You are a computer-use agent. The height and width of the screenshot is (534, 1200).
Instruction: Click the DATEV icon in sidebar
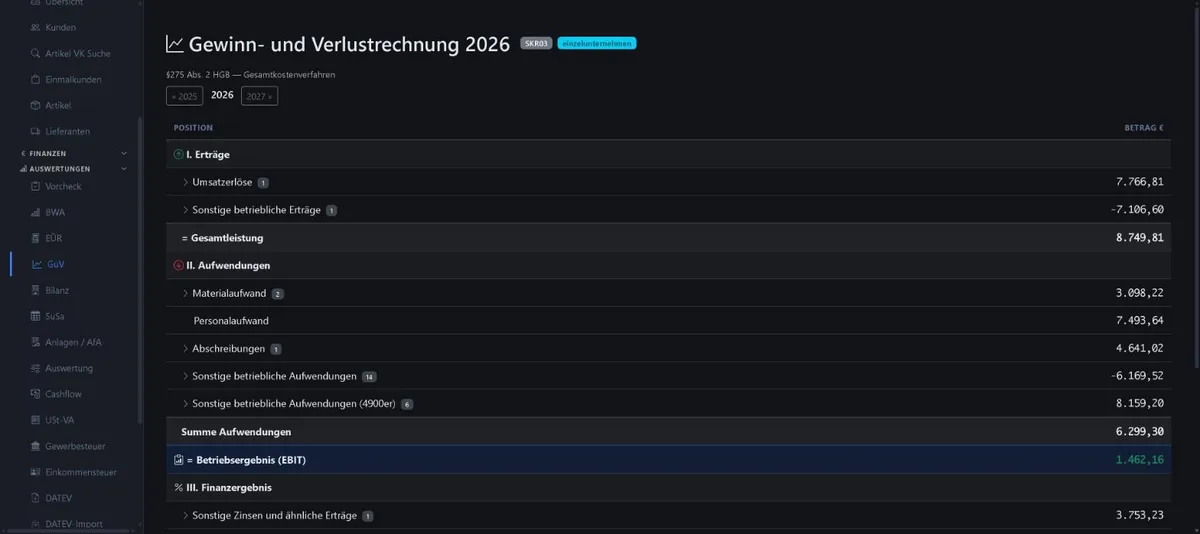pyautogui.click(x=36, y=498)
